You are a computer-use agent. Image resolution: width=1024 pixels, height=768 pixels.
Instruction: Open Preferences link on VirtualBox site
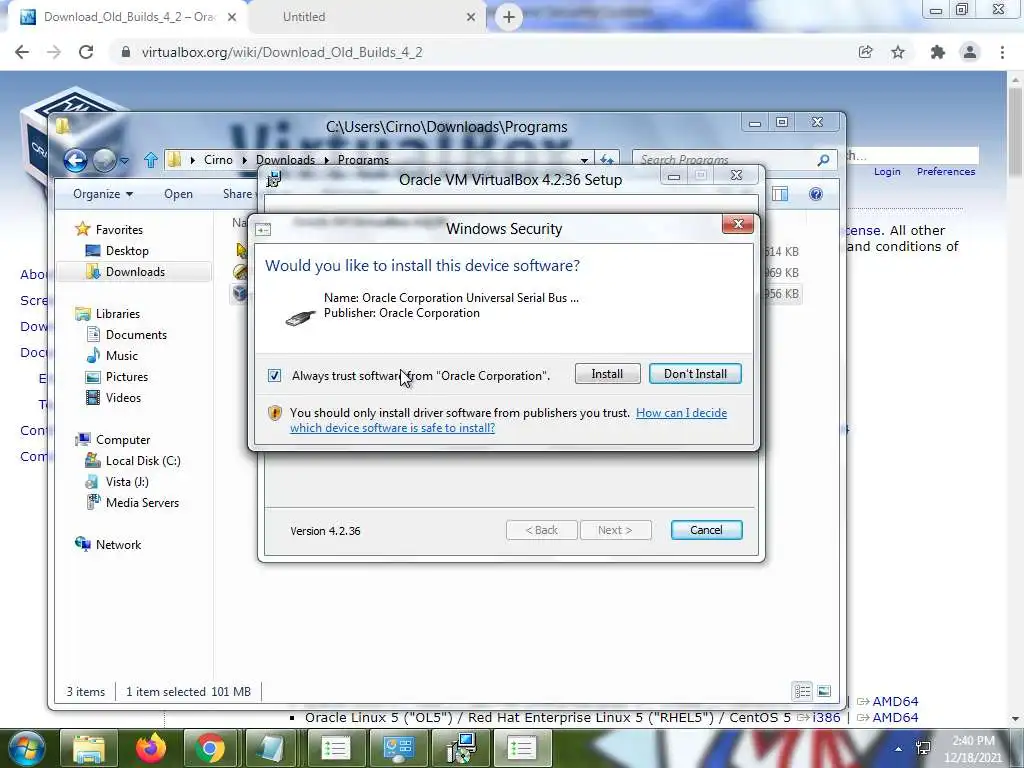pyautogui.click(x=946, y=171)
